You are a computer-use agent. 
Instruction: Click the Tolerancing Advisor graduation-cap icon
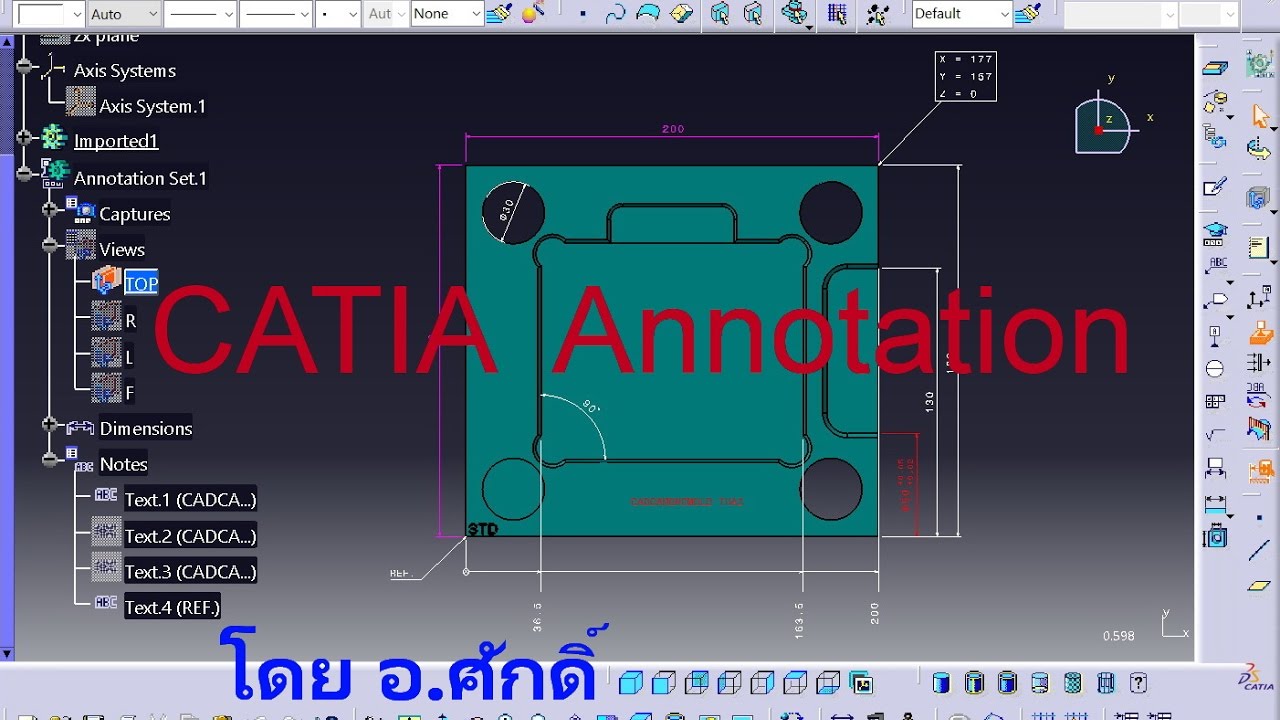point(1215,233)
